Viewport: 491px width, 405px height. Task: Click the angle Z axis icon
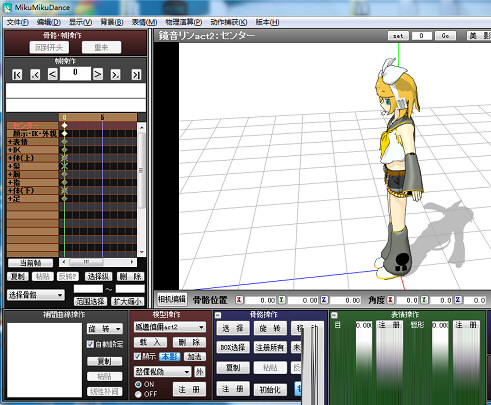click(458, 300)
